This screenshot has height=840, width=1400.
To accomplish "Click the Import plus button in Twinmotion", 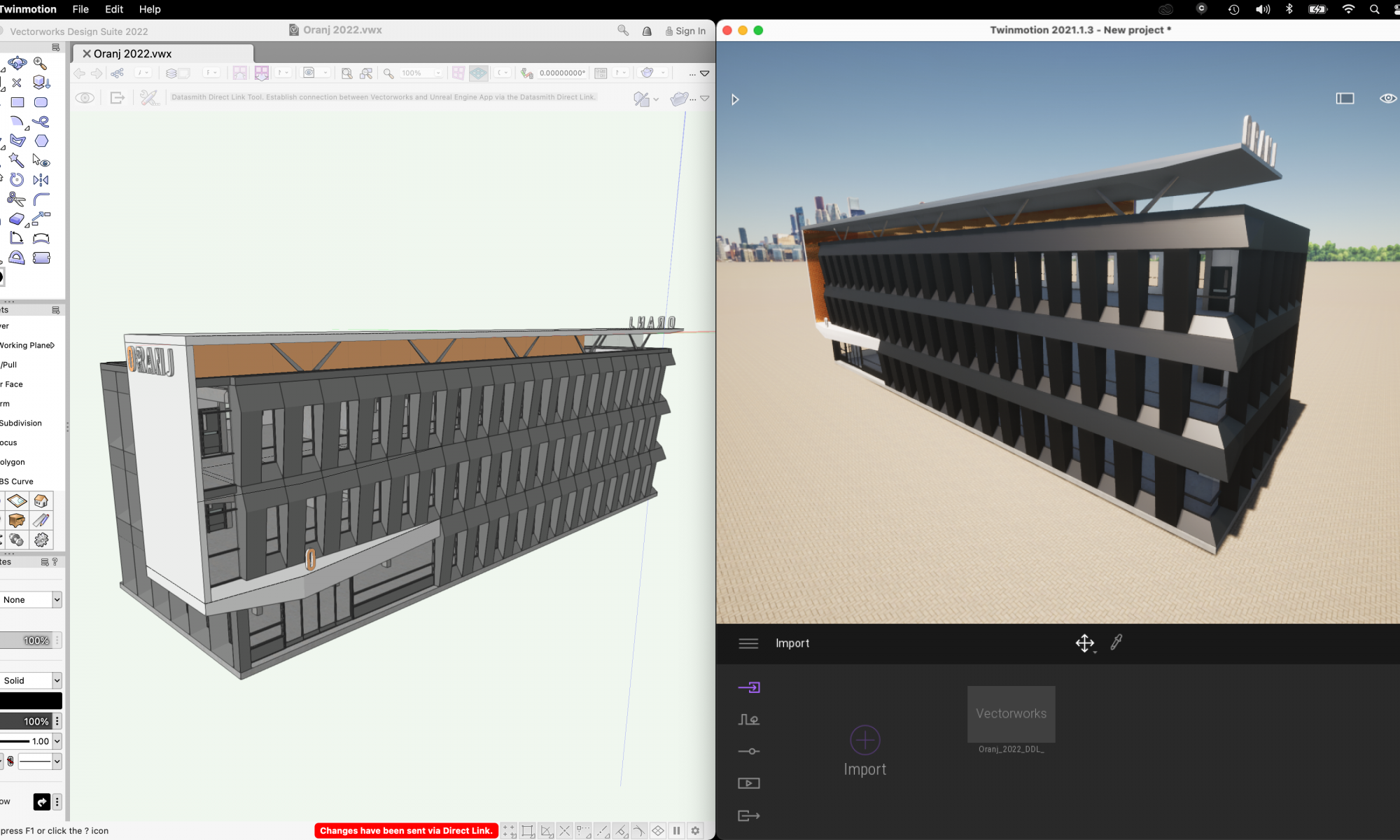I will click(x=865, y=740).
